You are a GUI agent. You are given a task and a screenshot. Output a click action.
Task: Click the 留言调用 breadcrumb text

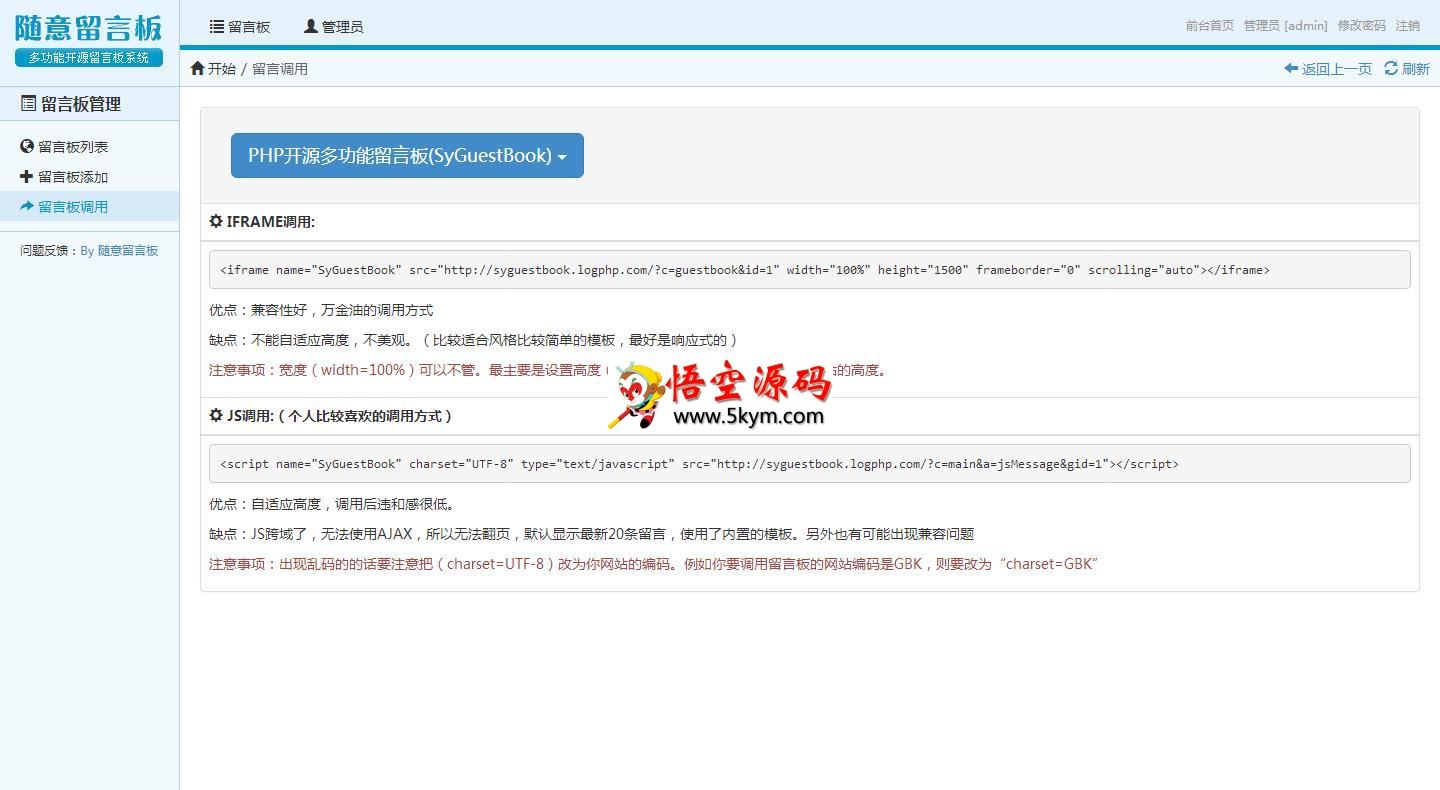pyautogui.click(x=280, y=69)
